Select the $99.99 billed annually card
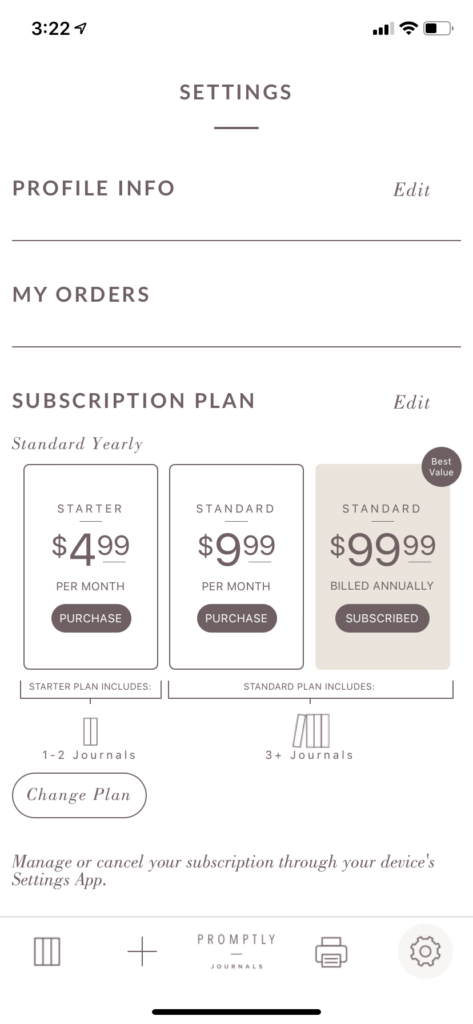The width and height of the screenshot is (473, 1024). click(x=383, y=567)
